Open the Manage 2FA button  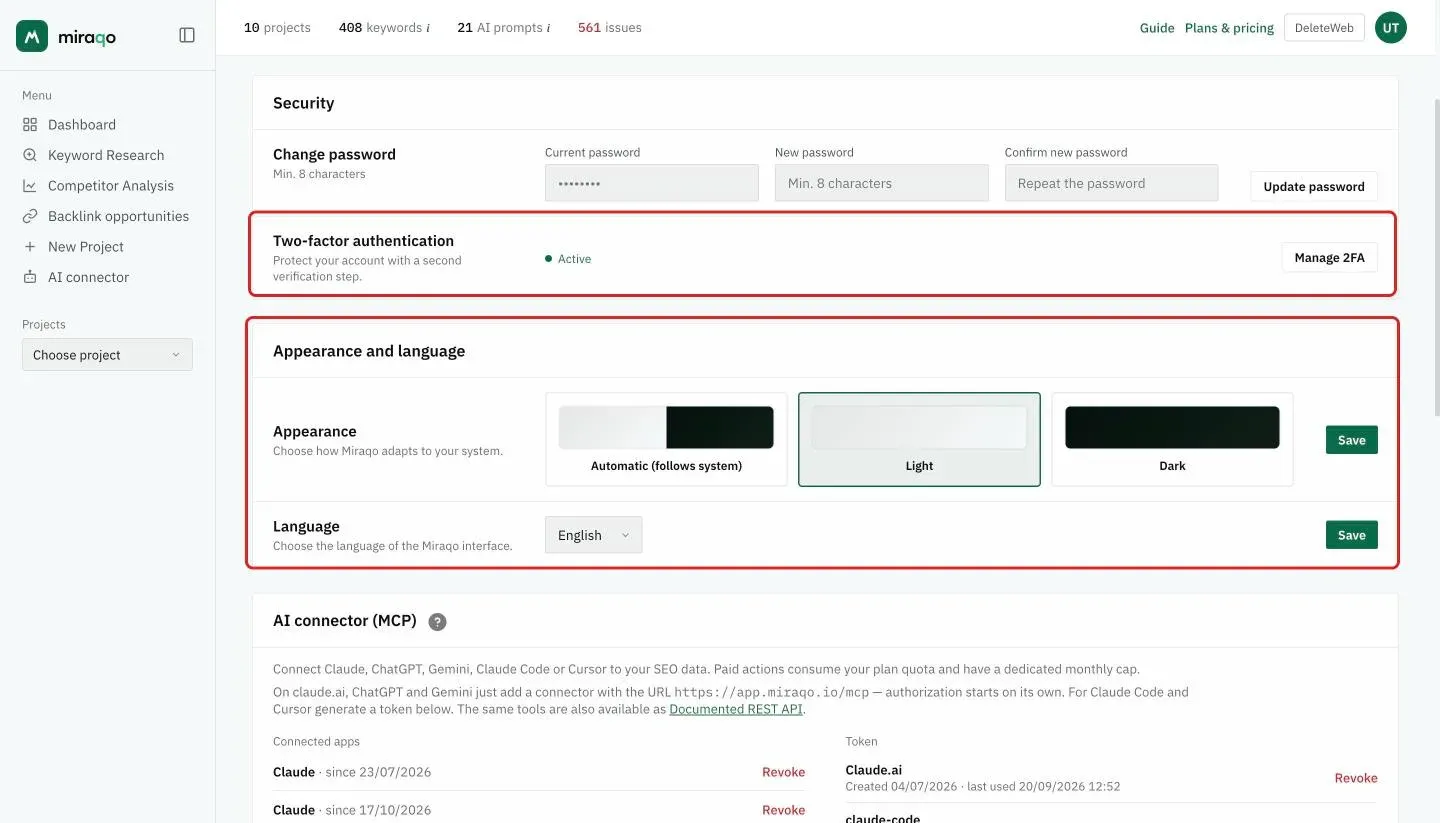[1329, 258]
